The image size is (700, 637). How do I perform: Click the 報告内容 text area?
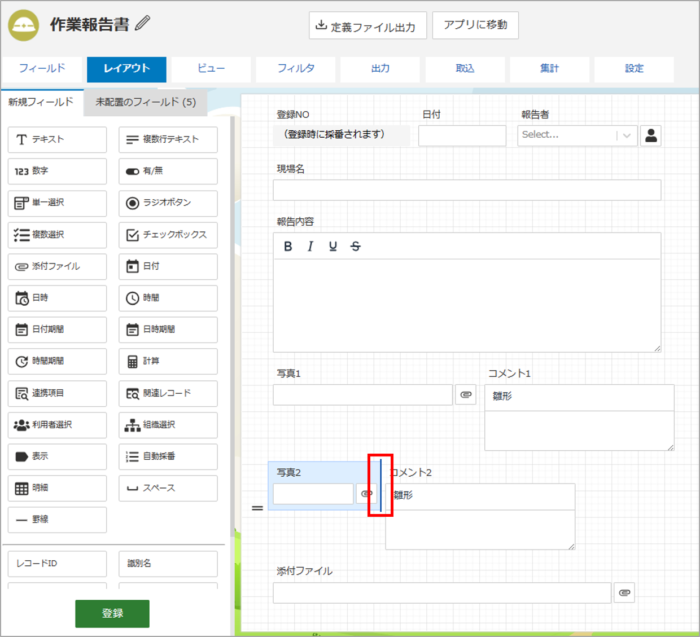pos(467,305)
